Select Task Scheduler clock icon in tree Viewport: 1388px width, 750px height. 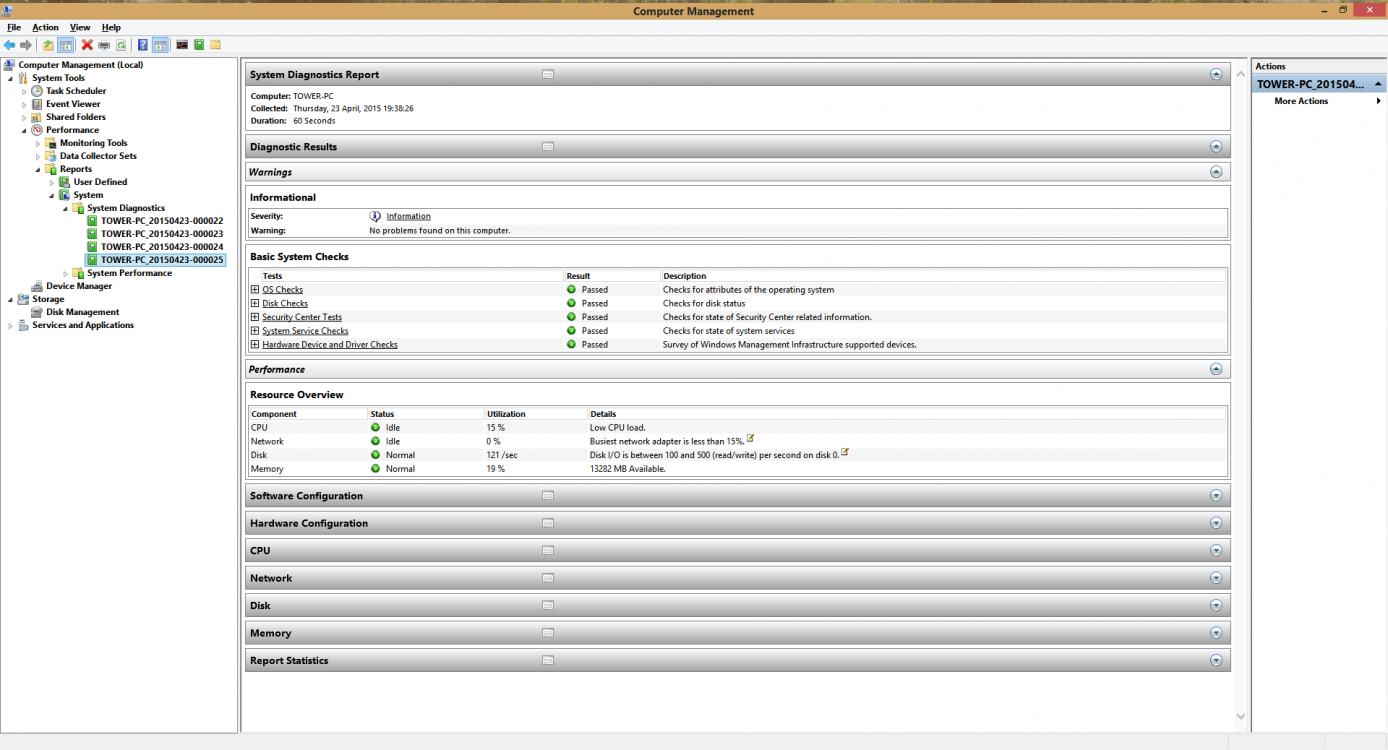tap(37, 91)
